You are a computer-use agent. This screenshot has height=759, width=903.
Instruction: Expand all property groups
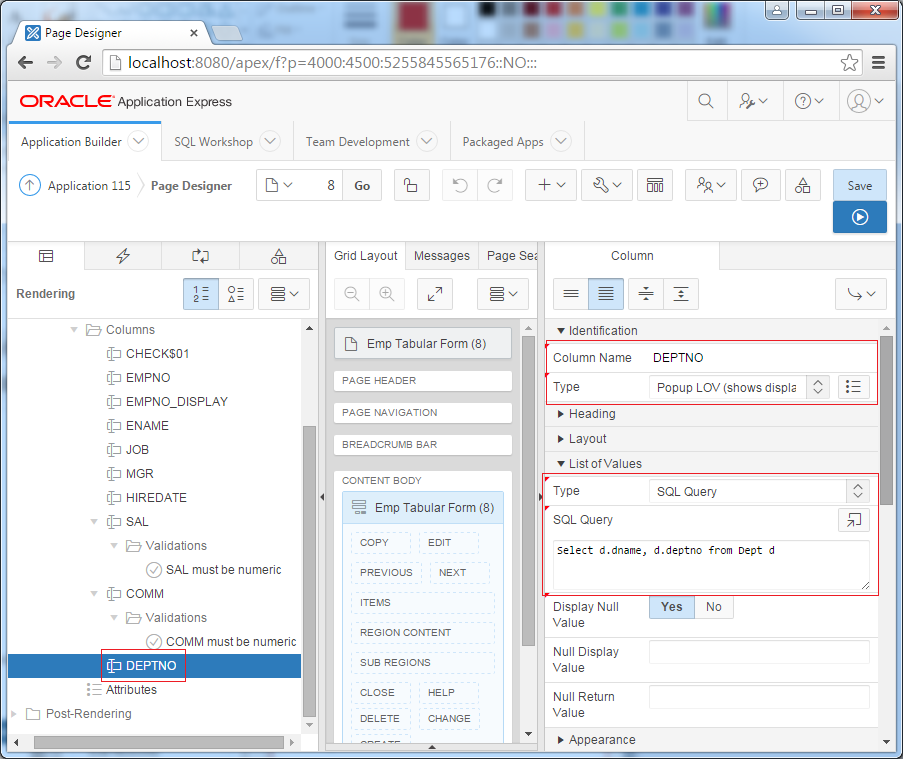(x=681, y=294)
